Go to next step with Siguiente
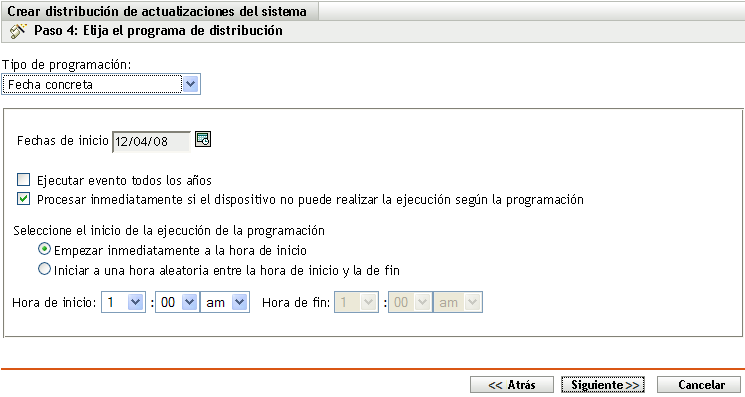 (603, 385)
